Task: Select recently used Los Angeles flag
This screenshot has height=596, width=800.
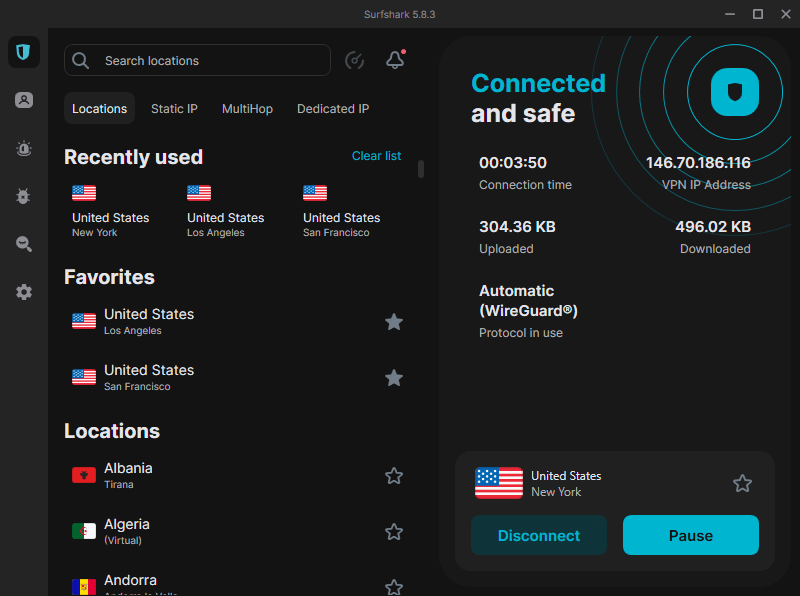Action: click(x=199, y=193)
